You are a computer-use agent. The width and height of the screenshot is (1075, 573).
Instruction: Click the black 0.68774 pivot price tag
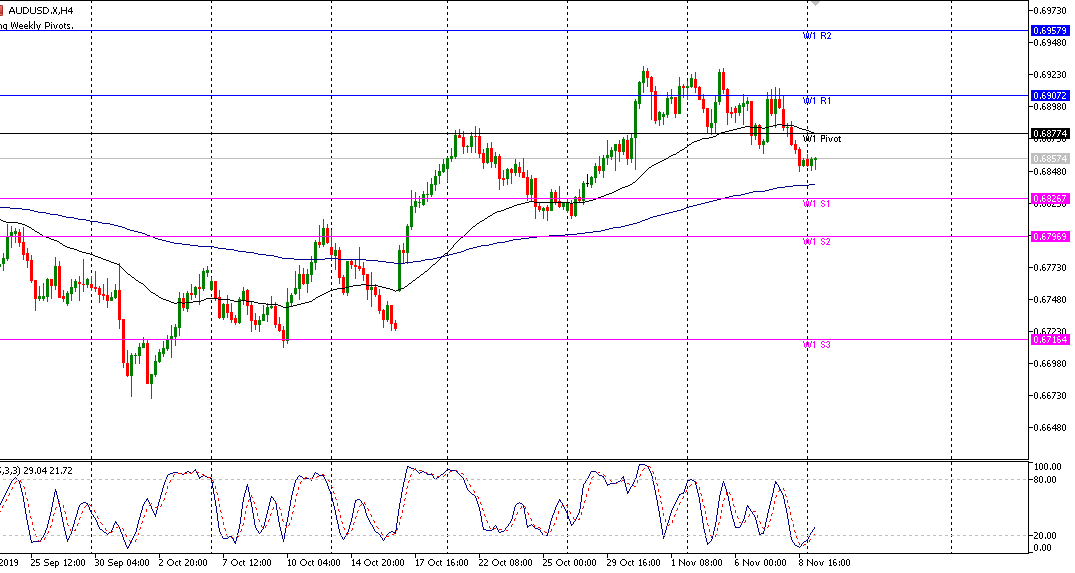(1050, 134)
